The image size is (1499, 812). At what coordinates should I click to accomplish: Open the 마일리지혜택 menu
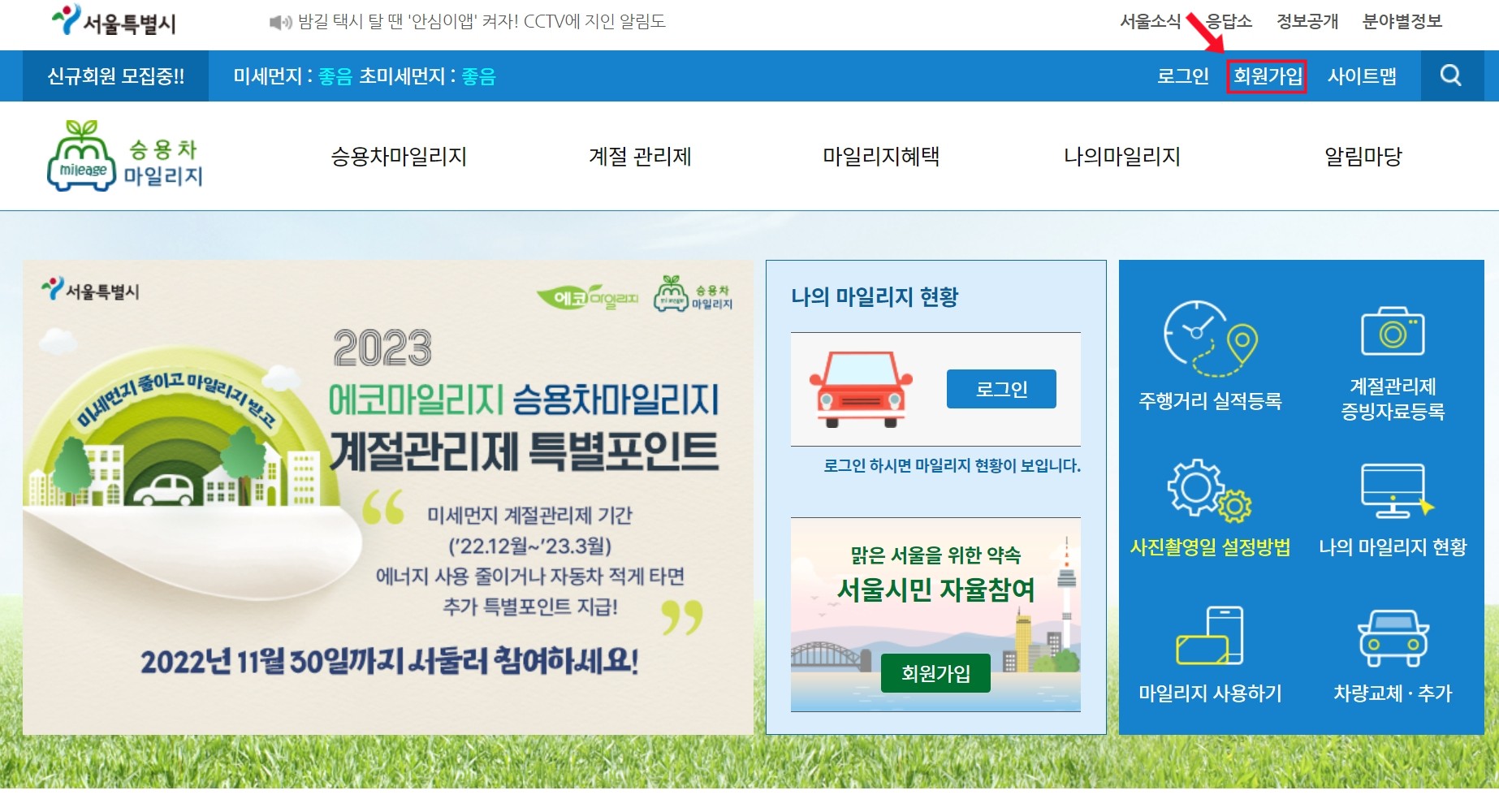point(881,156)
